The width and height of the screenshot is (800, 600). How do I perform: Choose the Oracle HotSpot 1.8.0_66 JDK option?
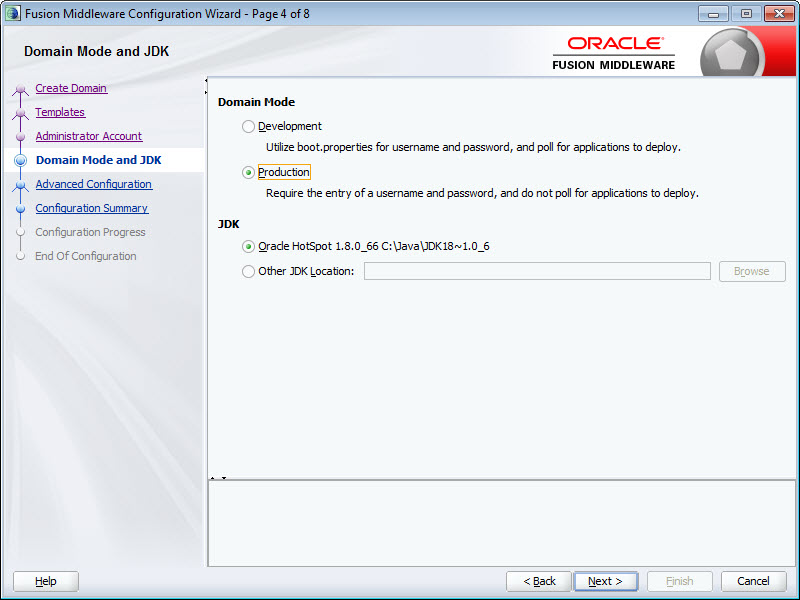pyautogui.click(x=248, y=246)
